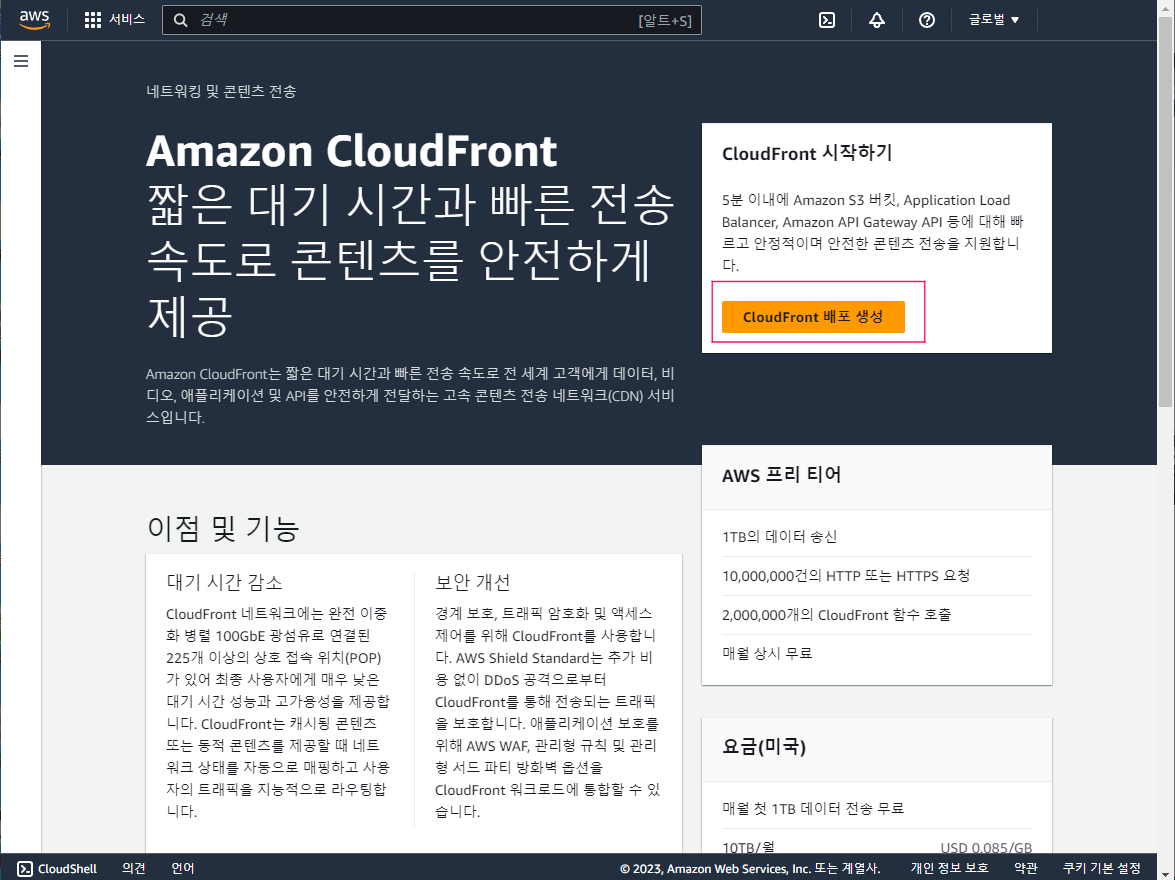
Task: Click 1TB의 데이터 송신 row
Action: pos(876,537)
